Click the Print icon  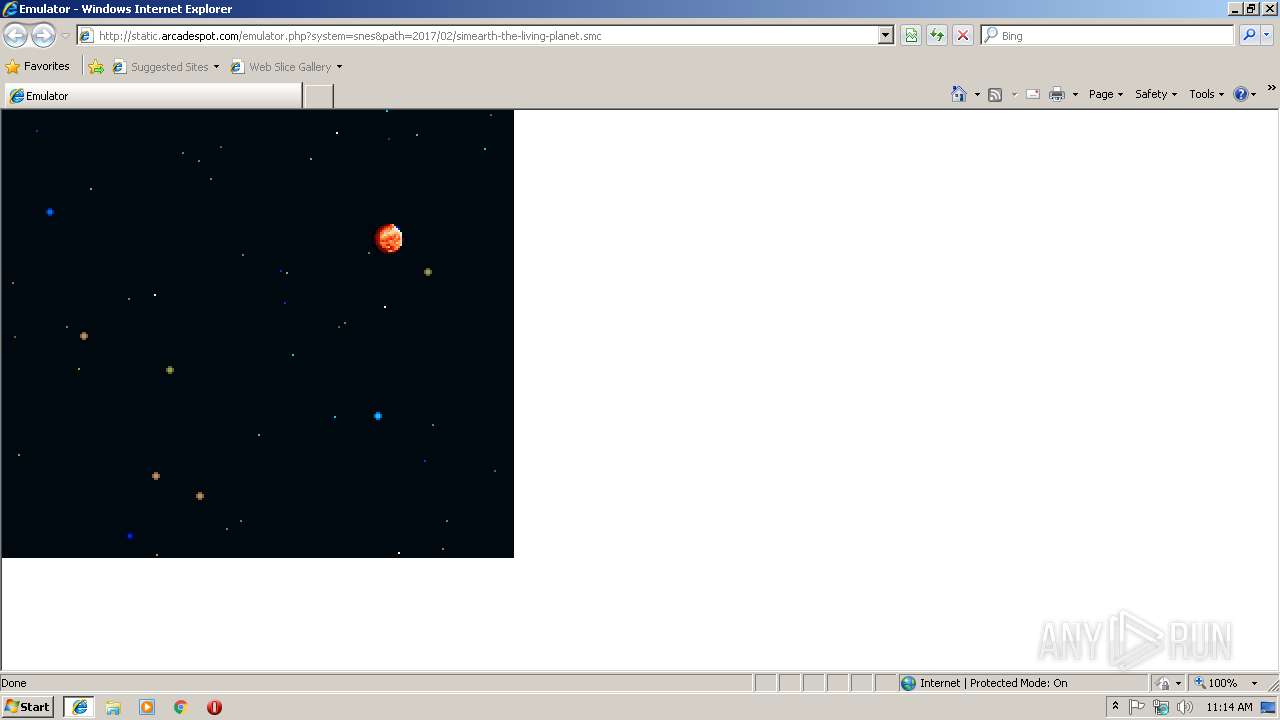pos(1057,94)
